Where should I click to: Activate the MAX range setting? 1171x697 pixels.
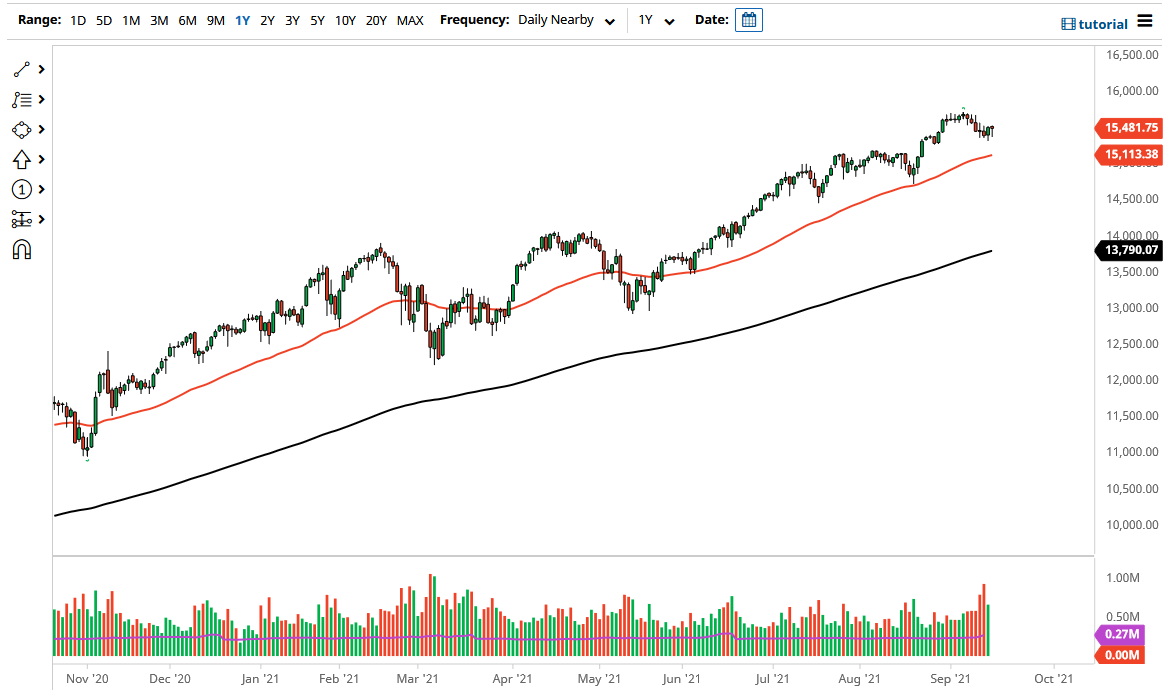pos(410,19)
